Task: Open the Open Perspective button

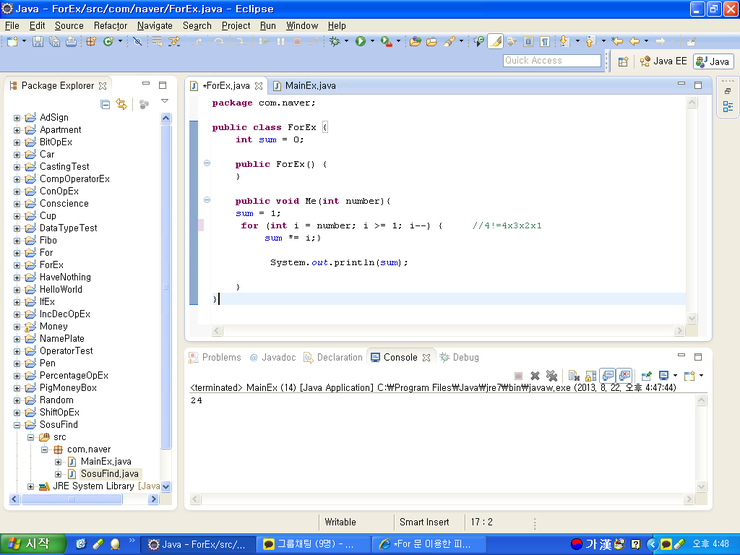Action: point(624,62)
